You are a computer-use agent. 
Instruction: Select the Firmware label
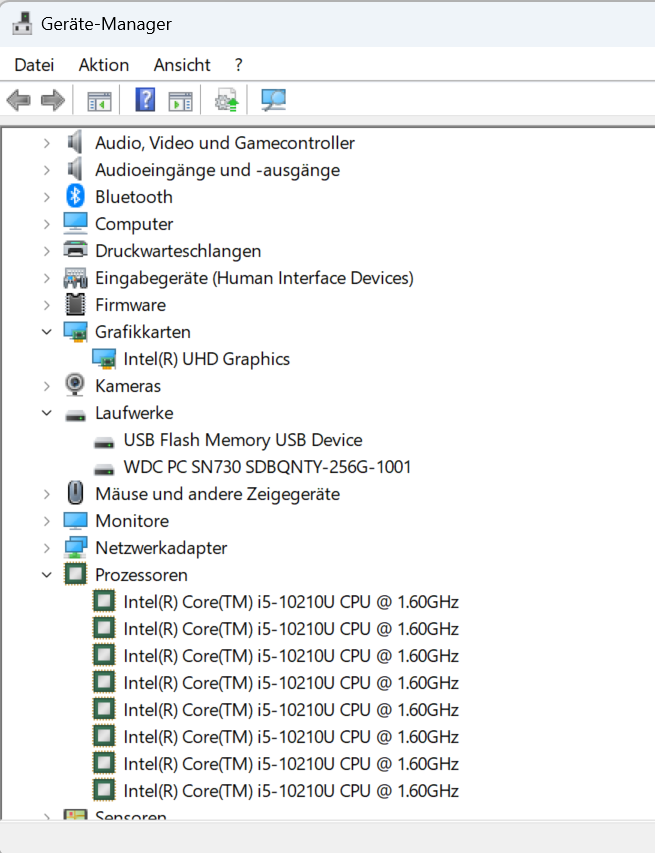click(x=131, y=305)
